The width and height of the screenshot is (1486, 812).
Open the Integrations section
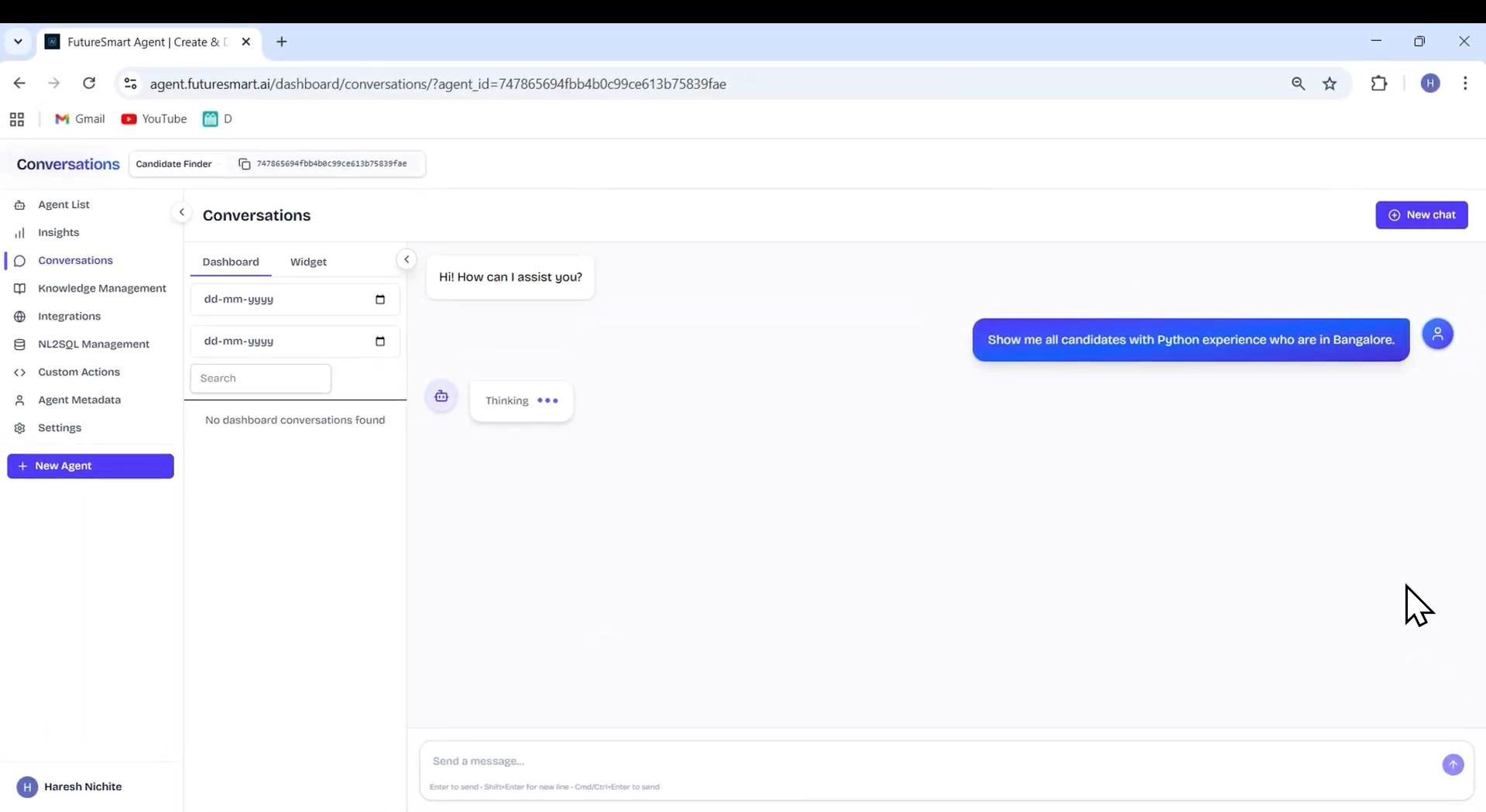pyautogui.click(x=69, y=316)
